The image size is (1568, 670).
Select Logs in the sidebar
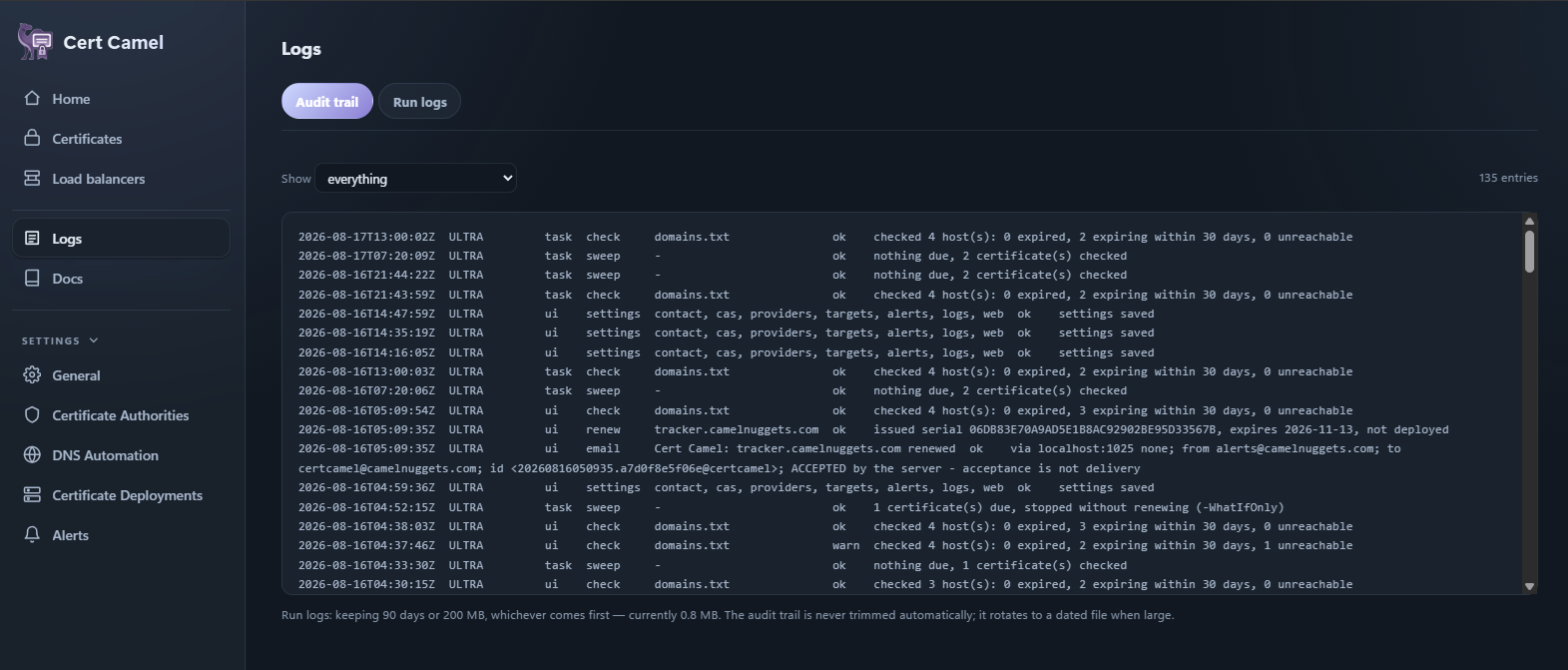pos(121,239)
